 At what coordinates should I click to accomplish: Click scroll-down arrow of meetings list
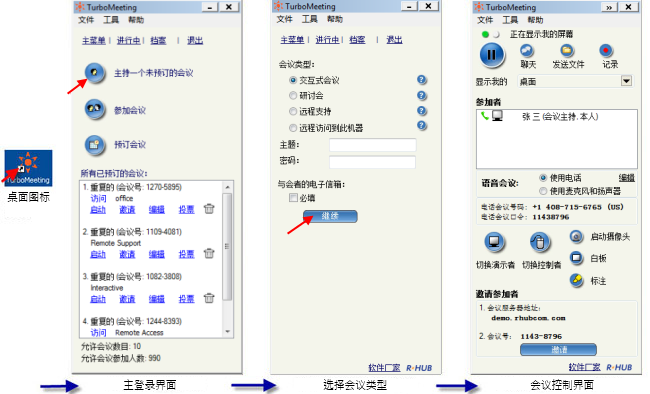[x=228, y=331]
